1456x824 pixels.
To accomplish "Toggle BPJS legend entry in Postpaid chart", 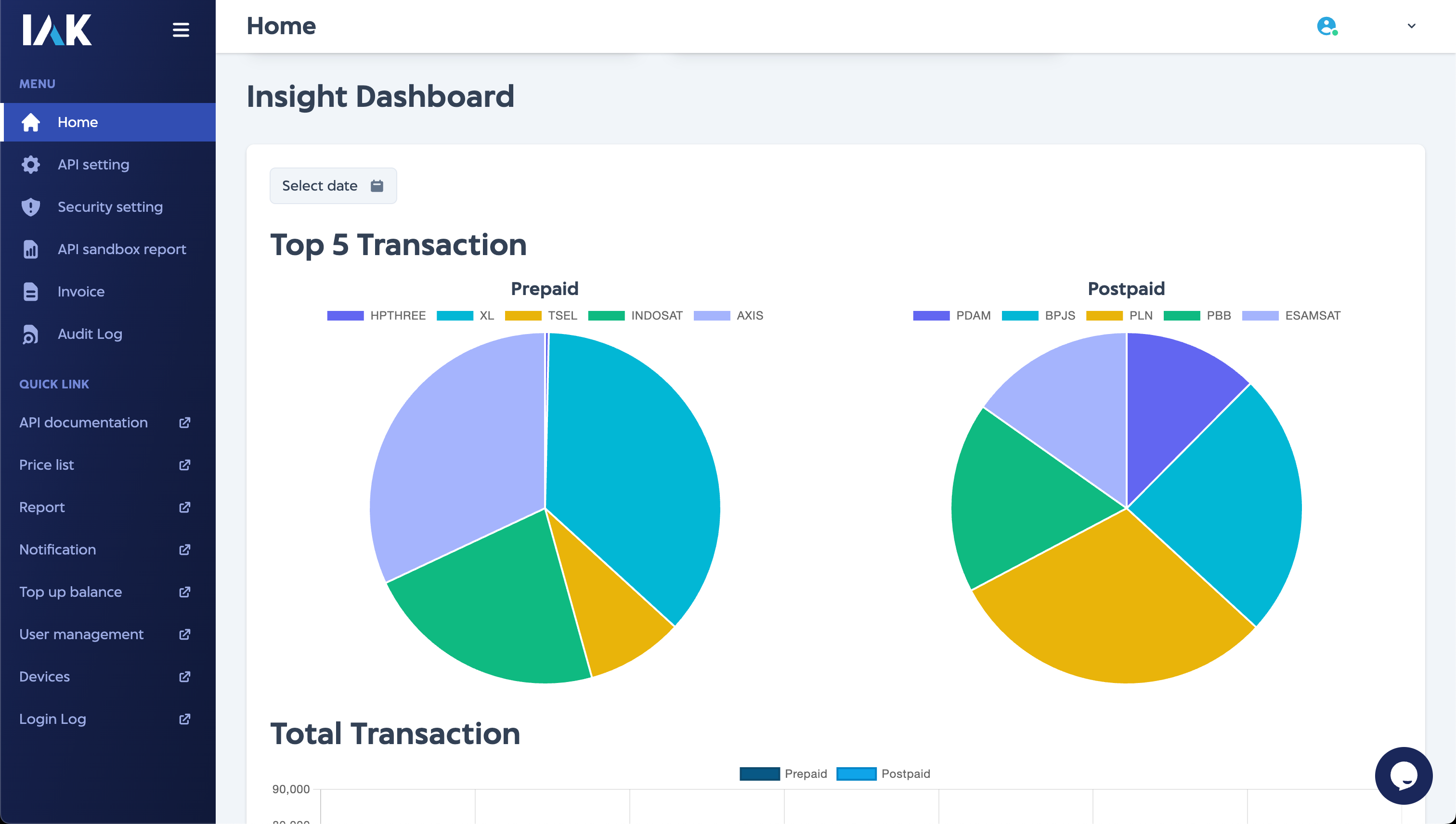I will pyautogui.click(x=1038, y=316).
